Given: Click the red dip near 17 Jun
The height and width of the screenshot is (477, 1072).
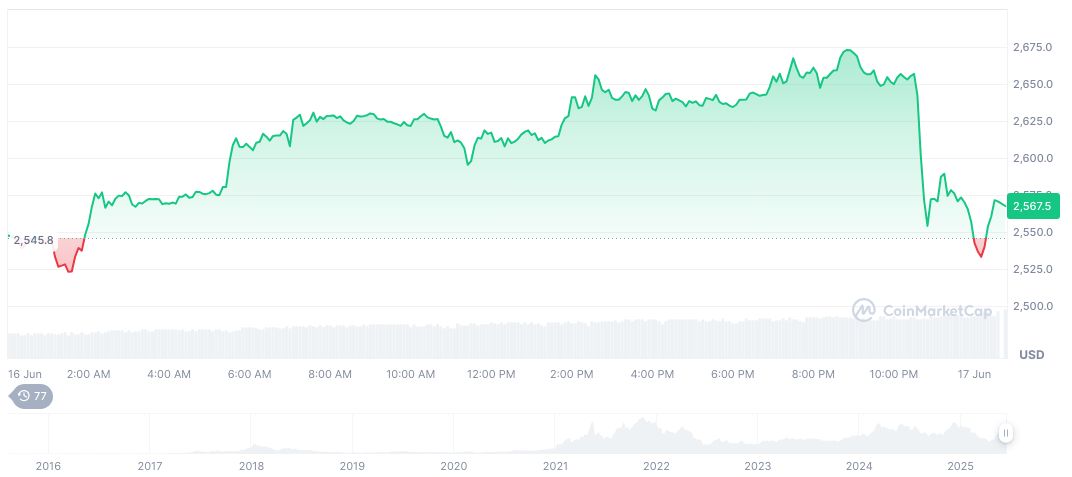Looking at the screenshot, I should tap(980, 248).
